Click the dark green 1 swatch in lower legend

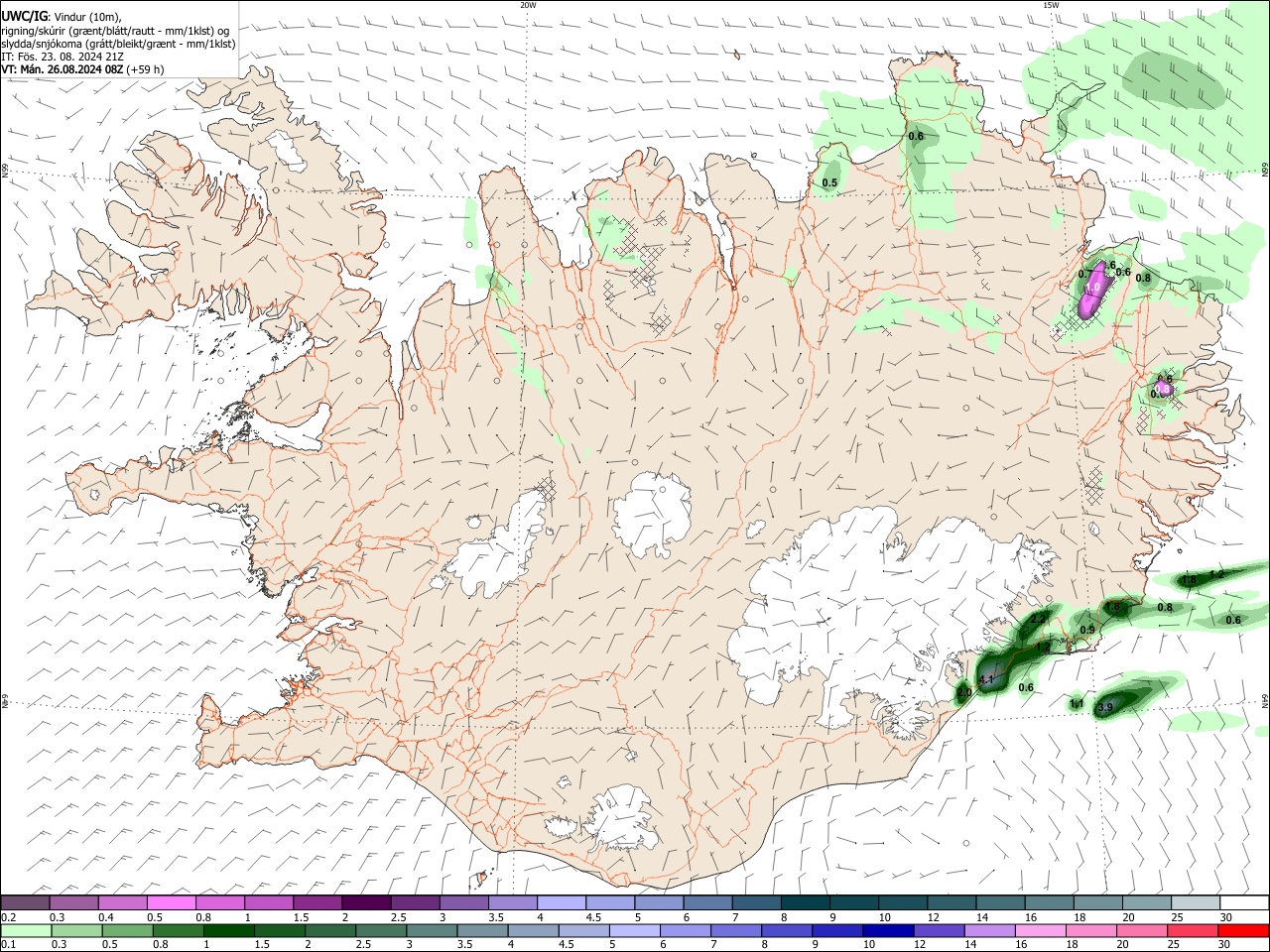click(230, 930)
